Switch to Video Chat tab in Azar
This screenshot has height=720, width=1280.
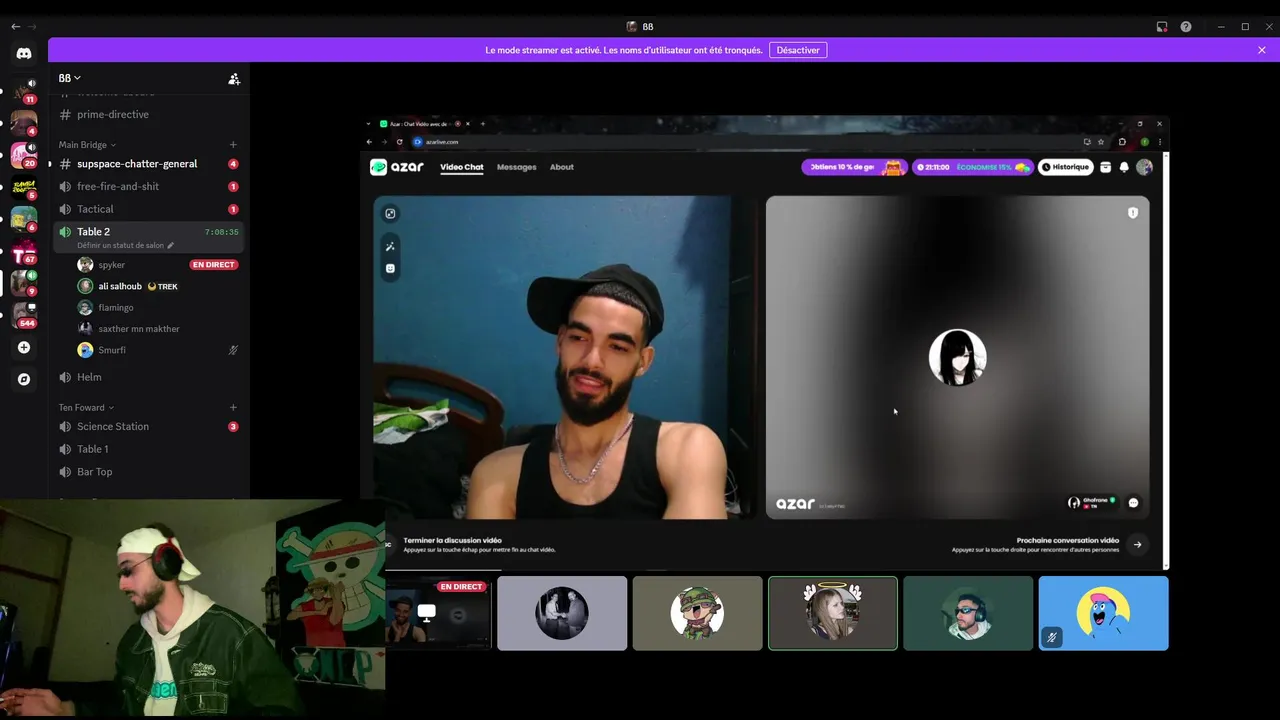coord(462,167)
